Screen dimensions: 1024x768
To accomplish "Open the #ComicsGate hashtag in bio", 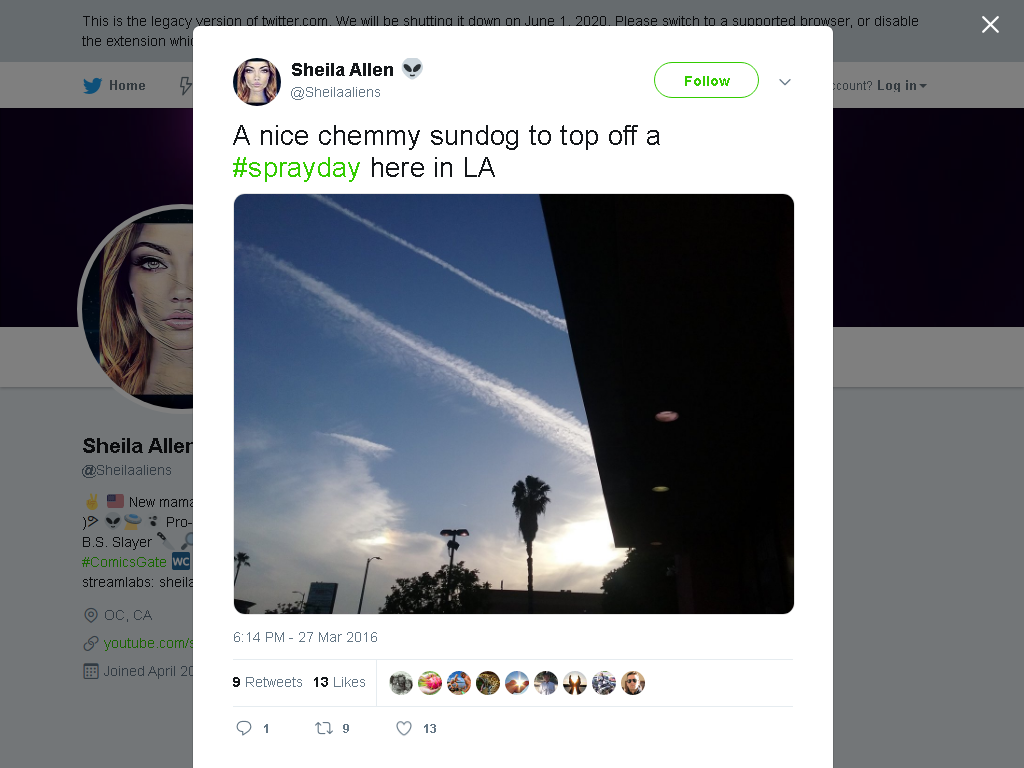I will click(124, 562).
